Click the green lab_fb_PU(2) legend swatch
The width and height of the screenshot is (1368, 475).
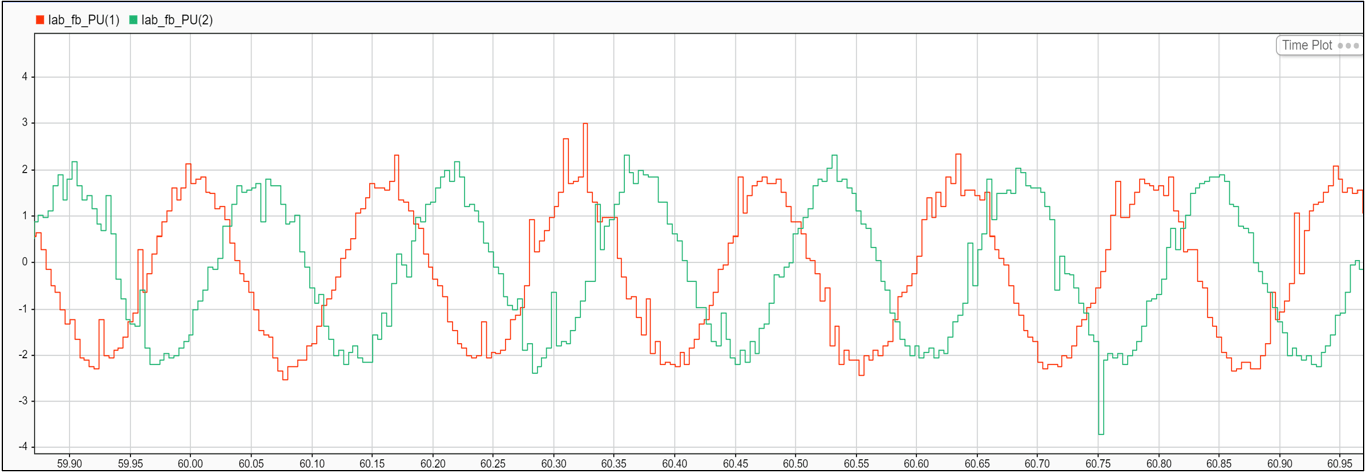[133, 20]
